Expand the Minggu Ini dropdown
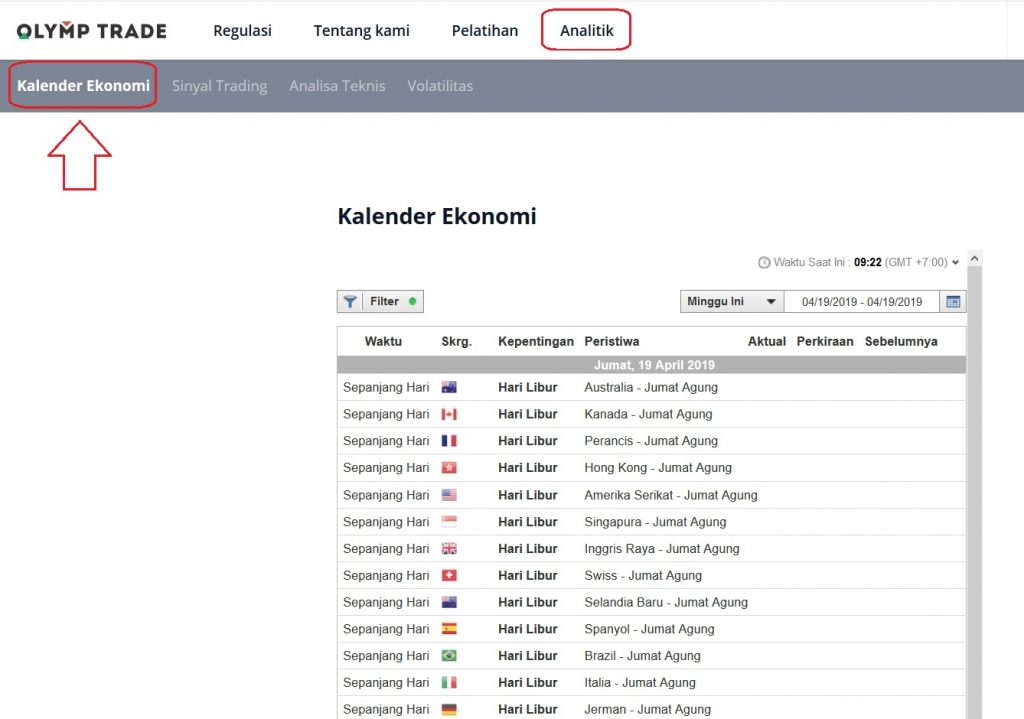 point(731,302)
